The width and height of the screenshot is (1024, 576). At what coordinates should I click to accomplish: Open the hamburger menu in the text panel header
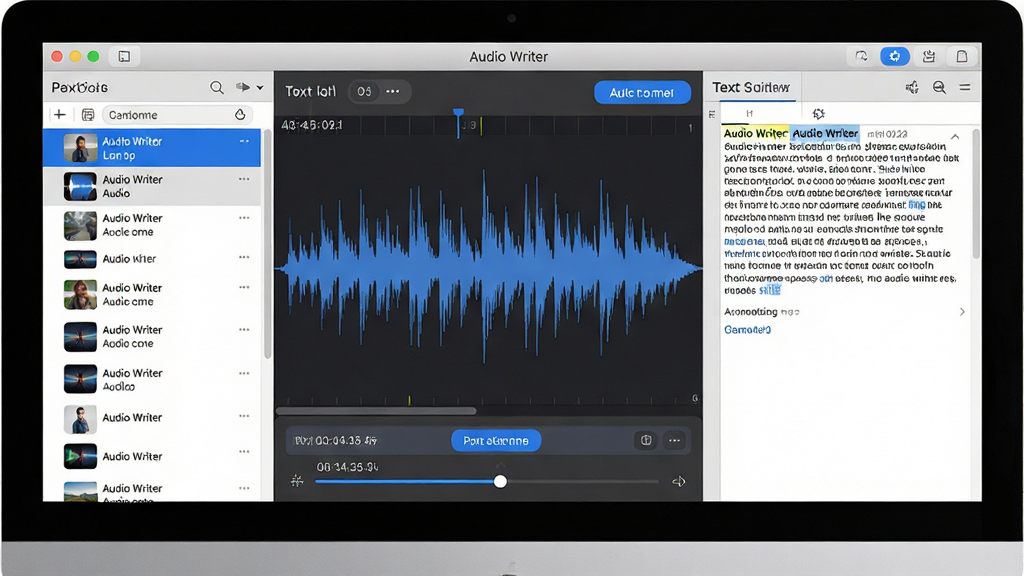965,88
